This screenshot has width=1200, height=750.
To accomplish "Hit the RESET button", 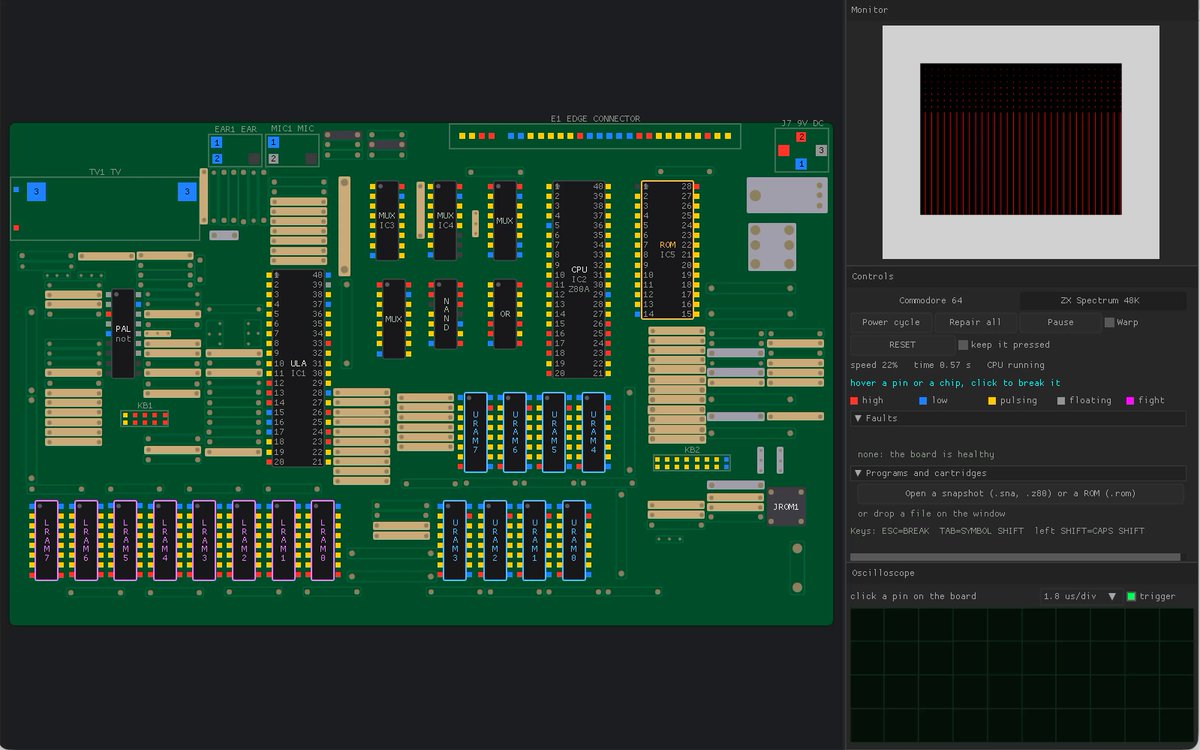I will point(902,345).
